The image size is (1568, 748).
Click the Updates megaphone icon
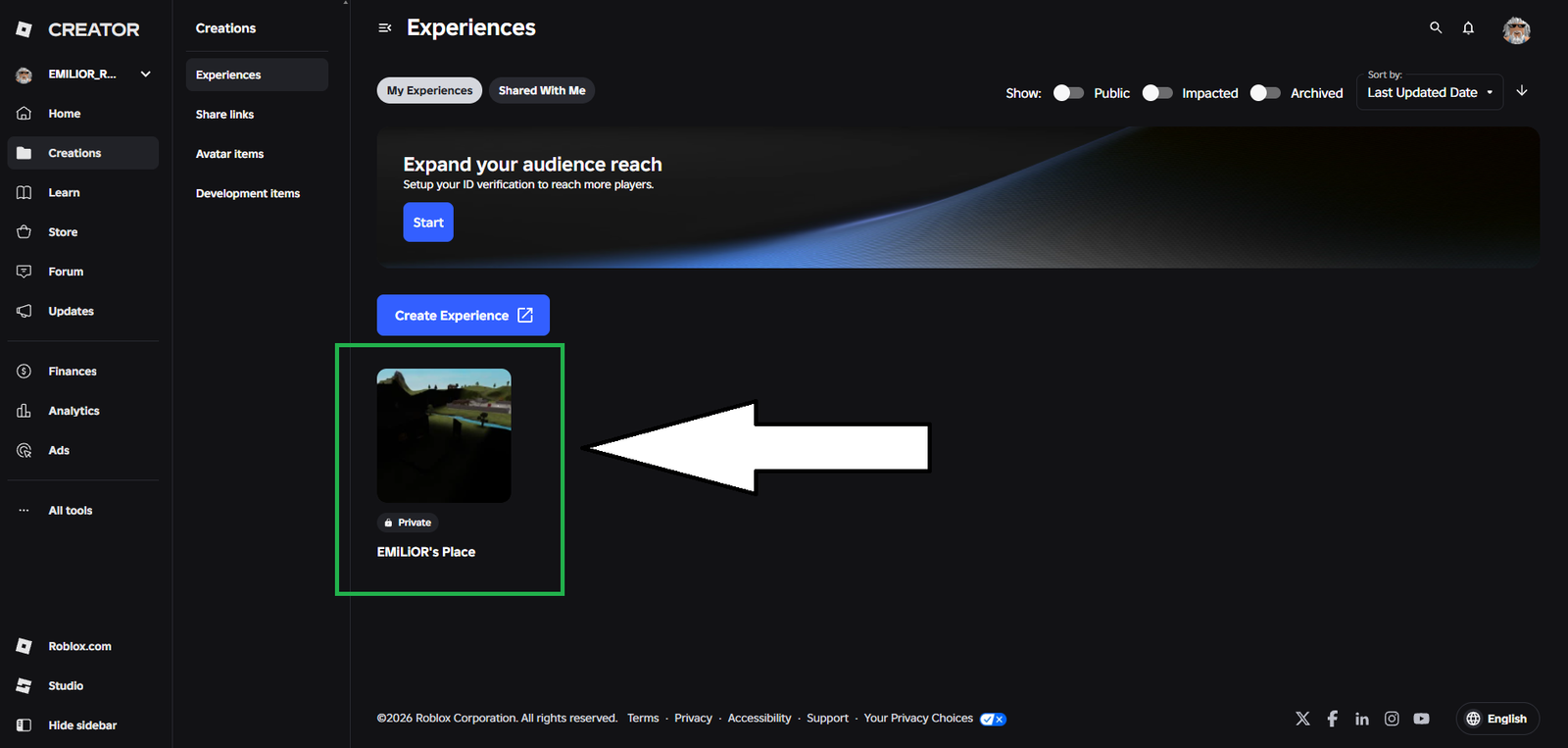(x=24, y=311)
